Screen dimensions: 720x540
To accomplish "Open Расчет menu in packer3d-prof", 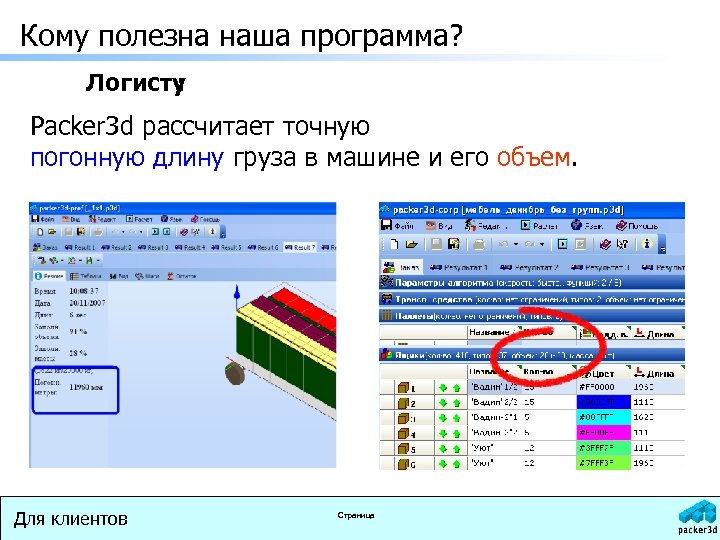I will [139, 219].
